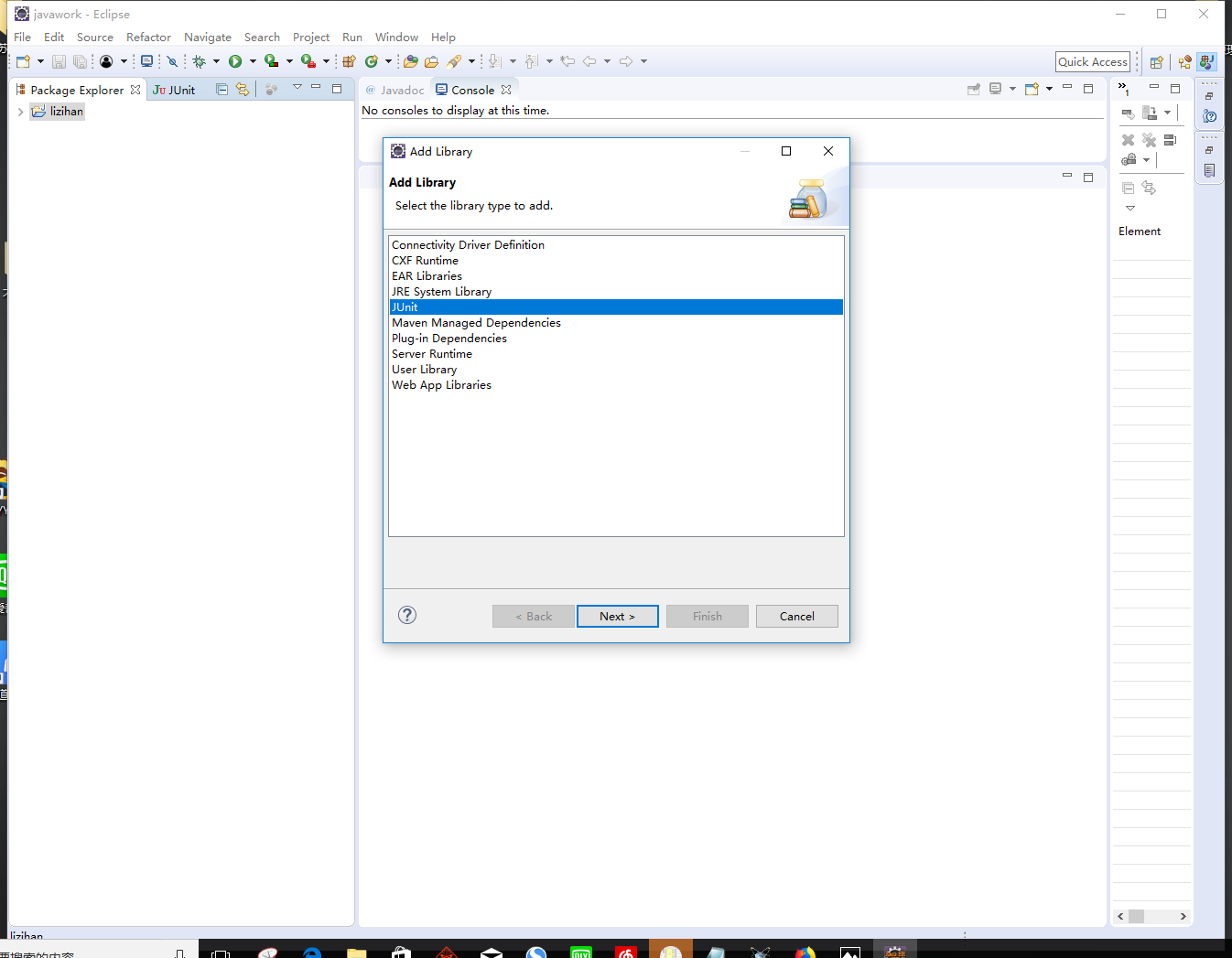This screenshot has width=1232, height=958.
Task: Click the Pin Console icon
Action: point(974,90)
